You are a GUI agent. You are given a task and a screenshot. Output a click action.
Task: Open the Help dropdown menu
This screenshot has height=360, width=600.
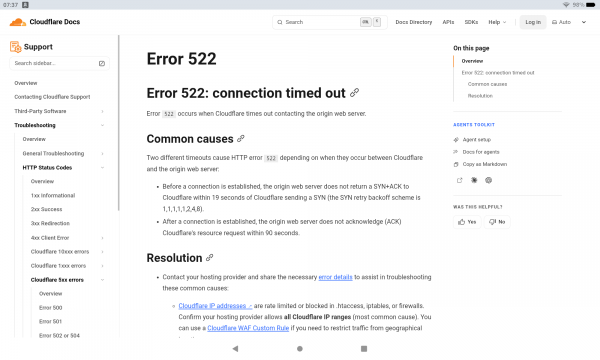pos(497,22)
